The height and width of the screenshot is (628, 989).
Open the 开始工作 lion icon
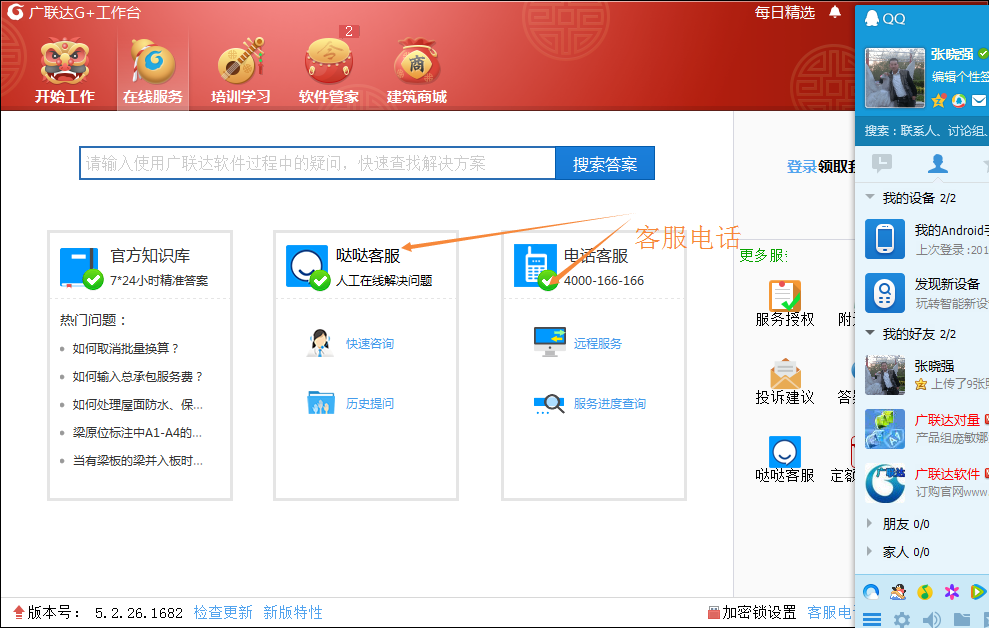tap(64, 61)
